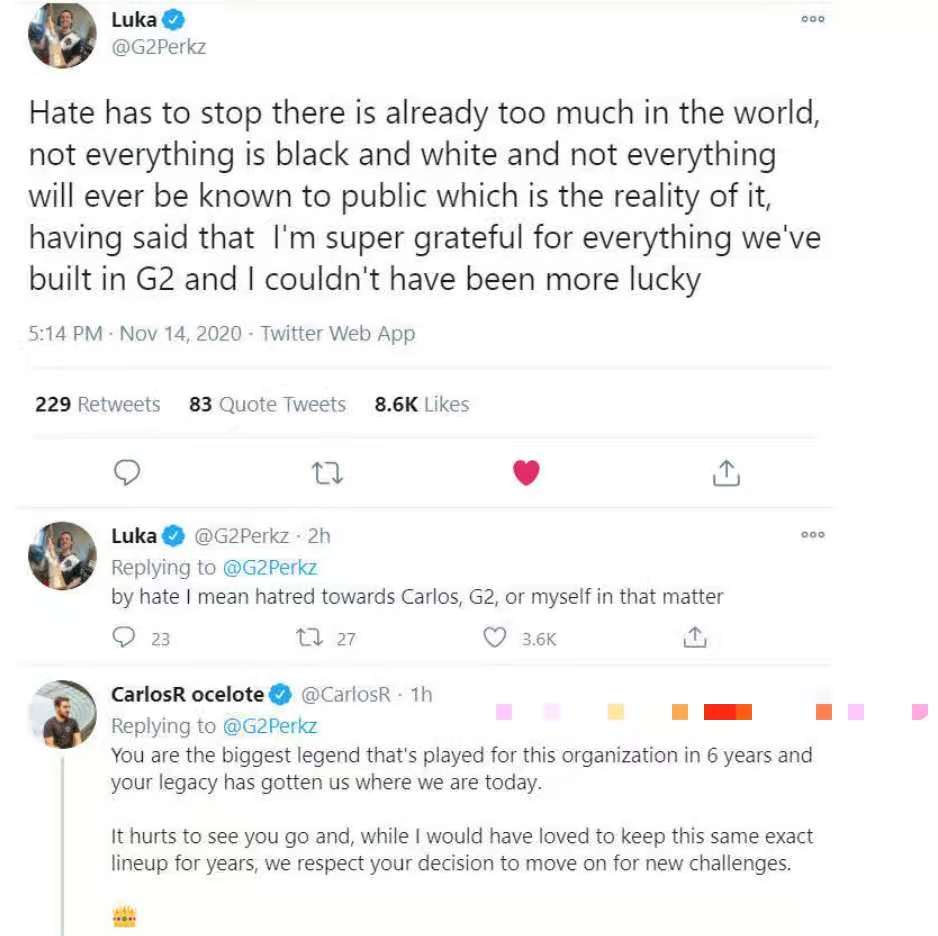Open CarlosR ocelote's profile avatar

click(62, 714)
